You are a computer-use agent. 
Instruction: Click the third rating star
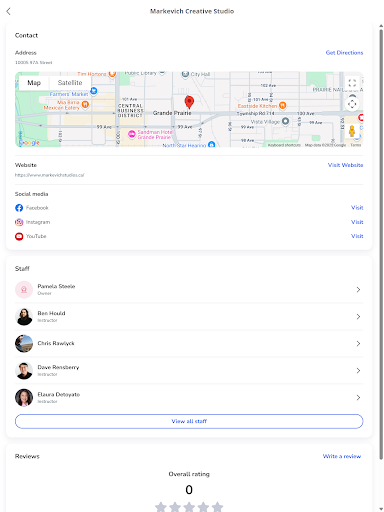click(x=189, y=507)
